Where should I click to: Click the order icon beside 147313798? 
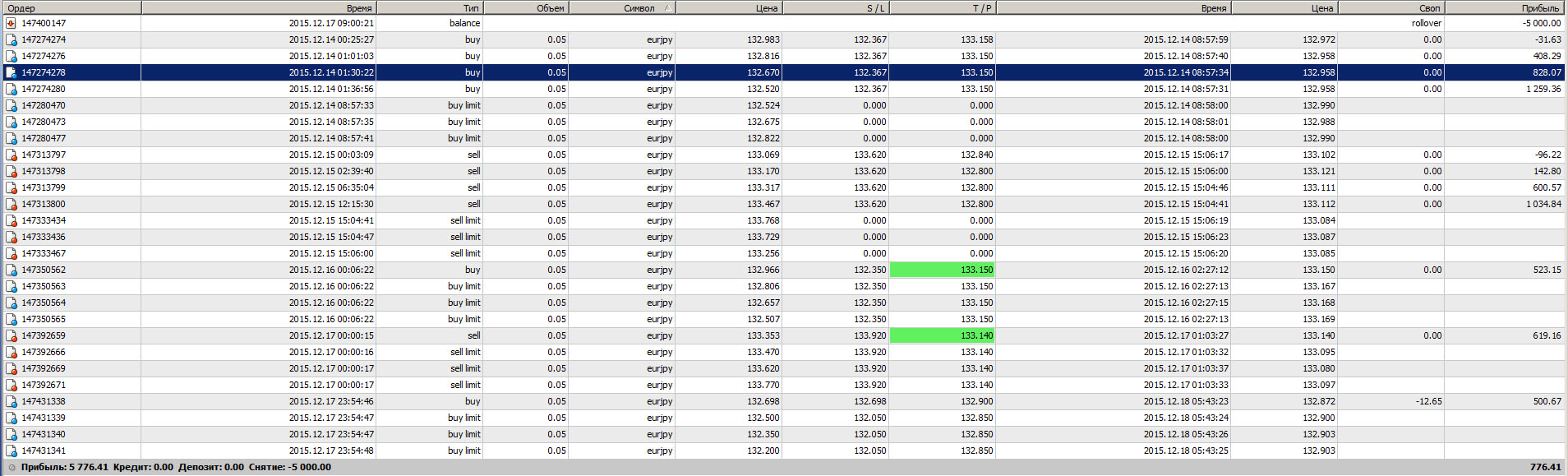[12, 171]
